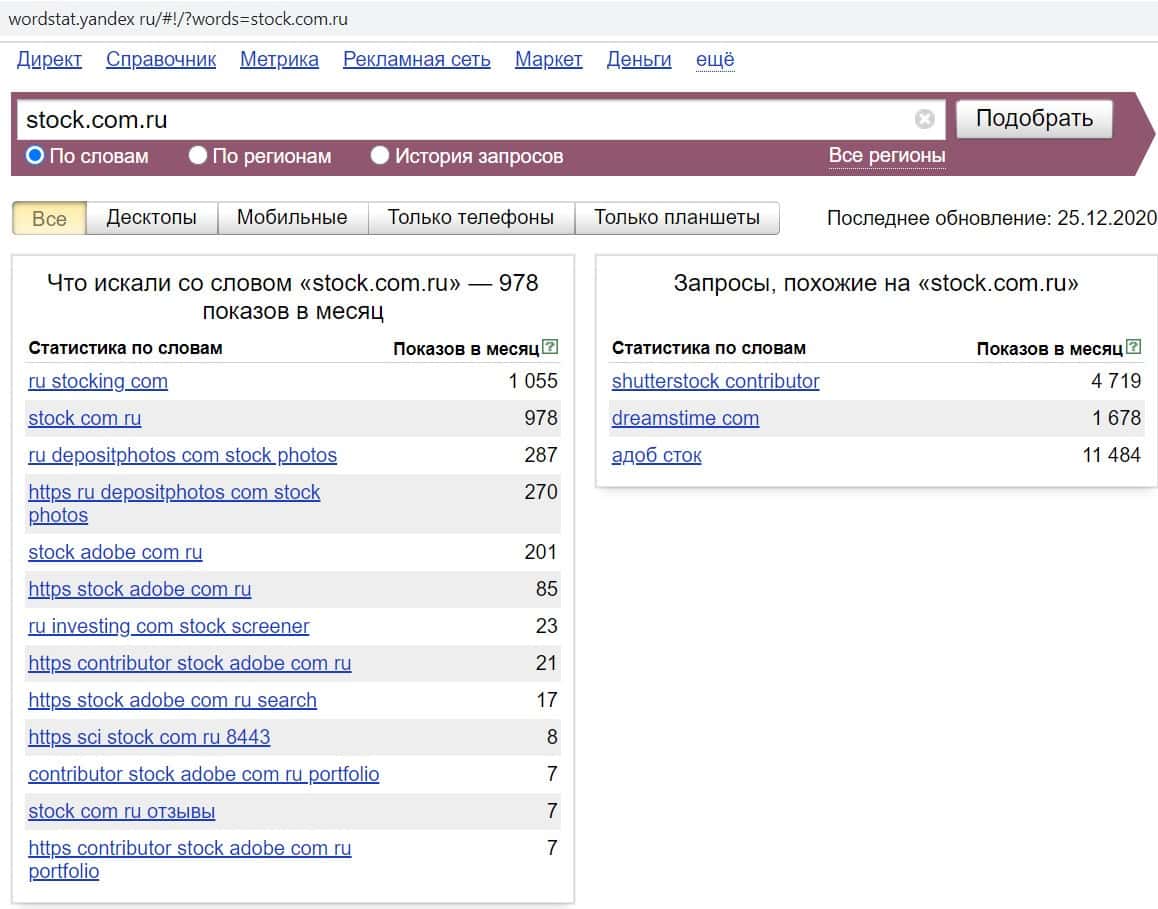Click help icon beside left 'Показов в месяц'
The width and height of the screenshot is (1158, 909).
pos(550,348)
